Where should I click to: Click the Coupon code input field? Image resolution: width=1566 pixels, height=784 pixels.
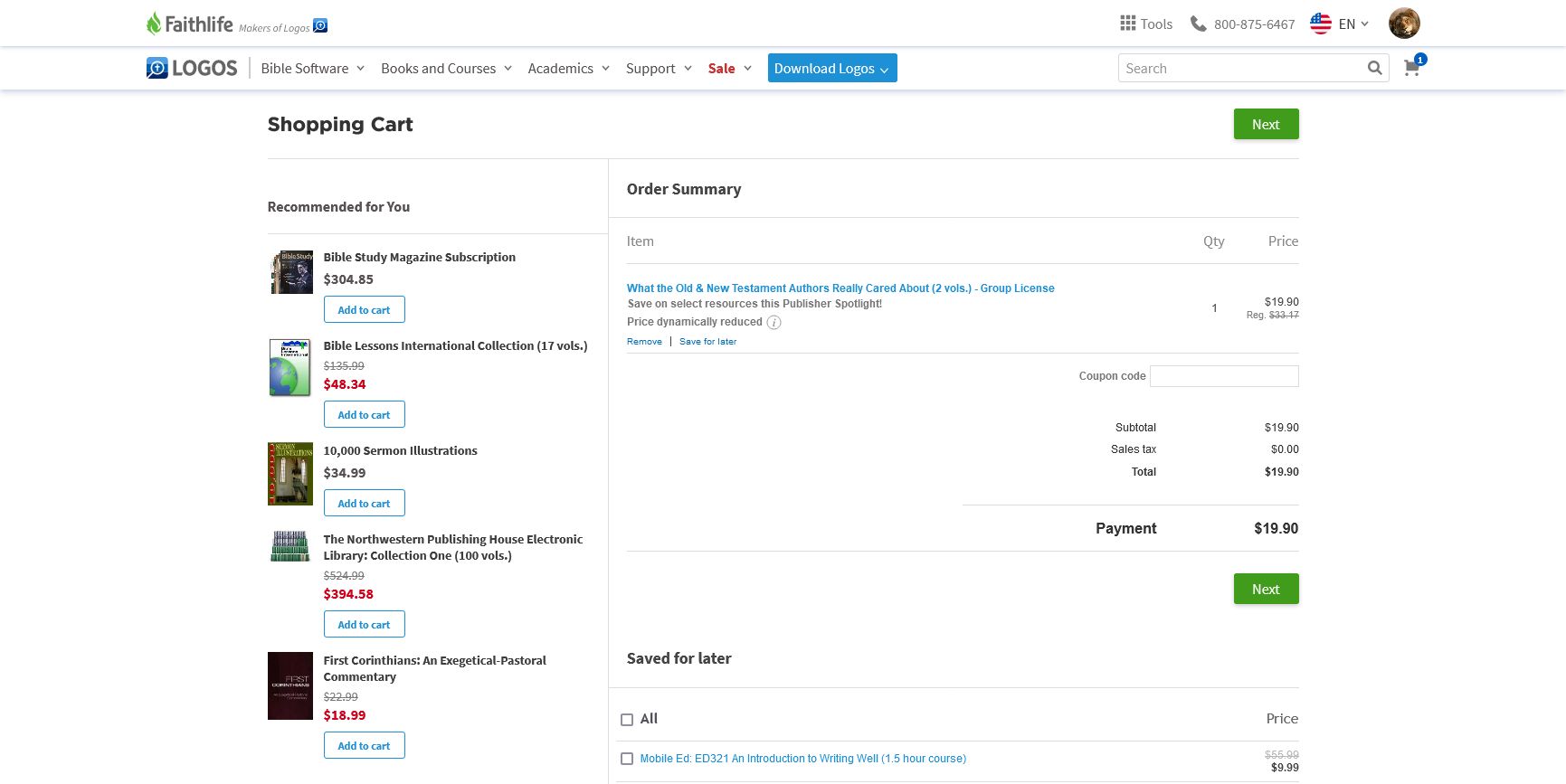coord(1224,376)
